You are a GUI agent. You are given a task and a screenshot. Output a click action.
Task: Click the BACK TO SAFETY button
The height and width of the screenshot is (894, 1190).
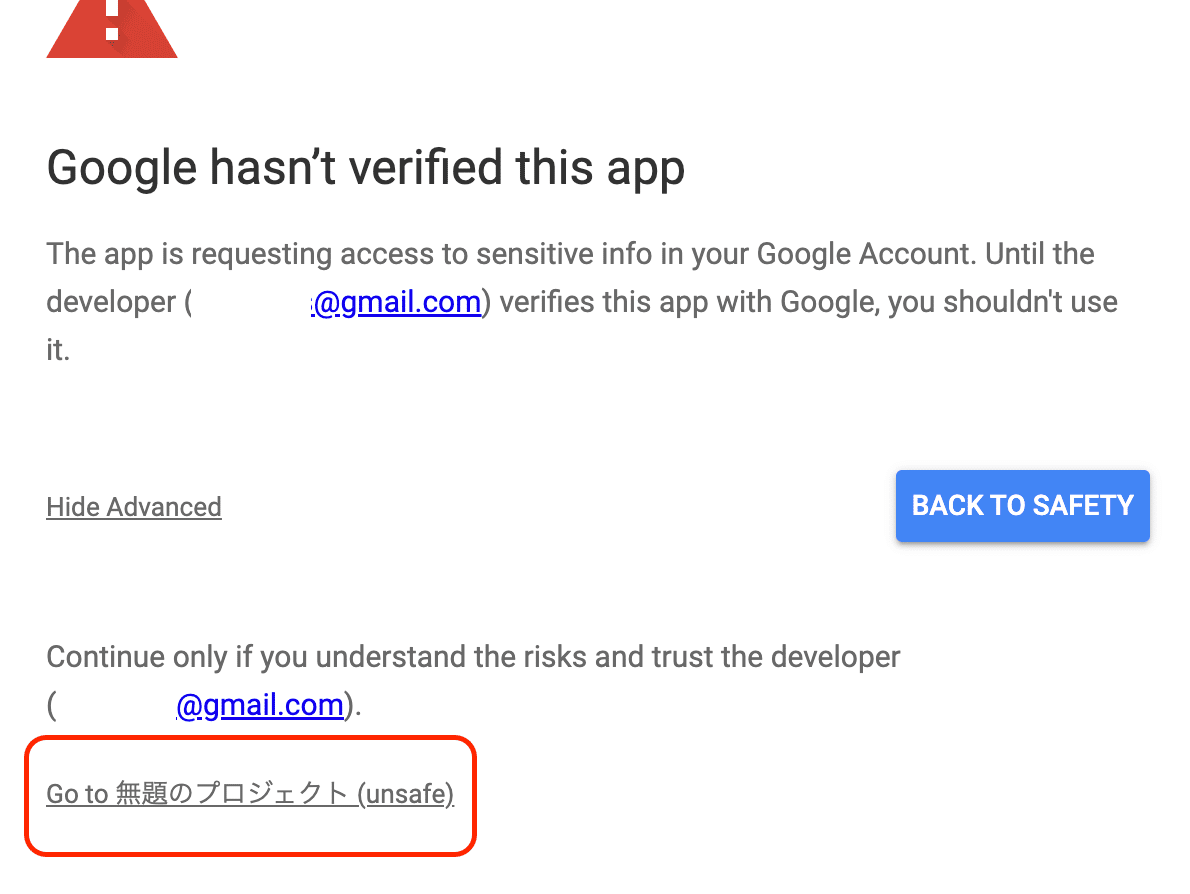(x=1022, y=505)
